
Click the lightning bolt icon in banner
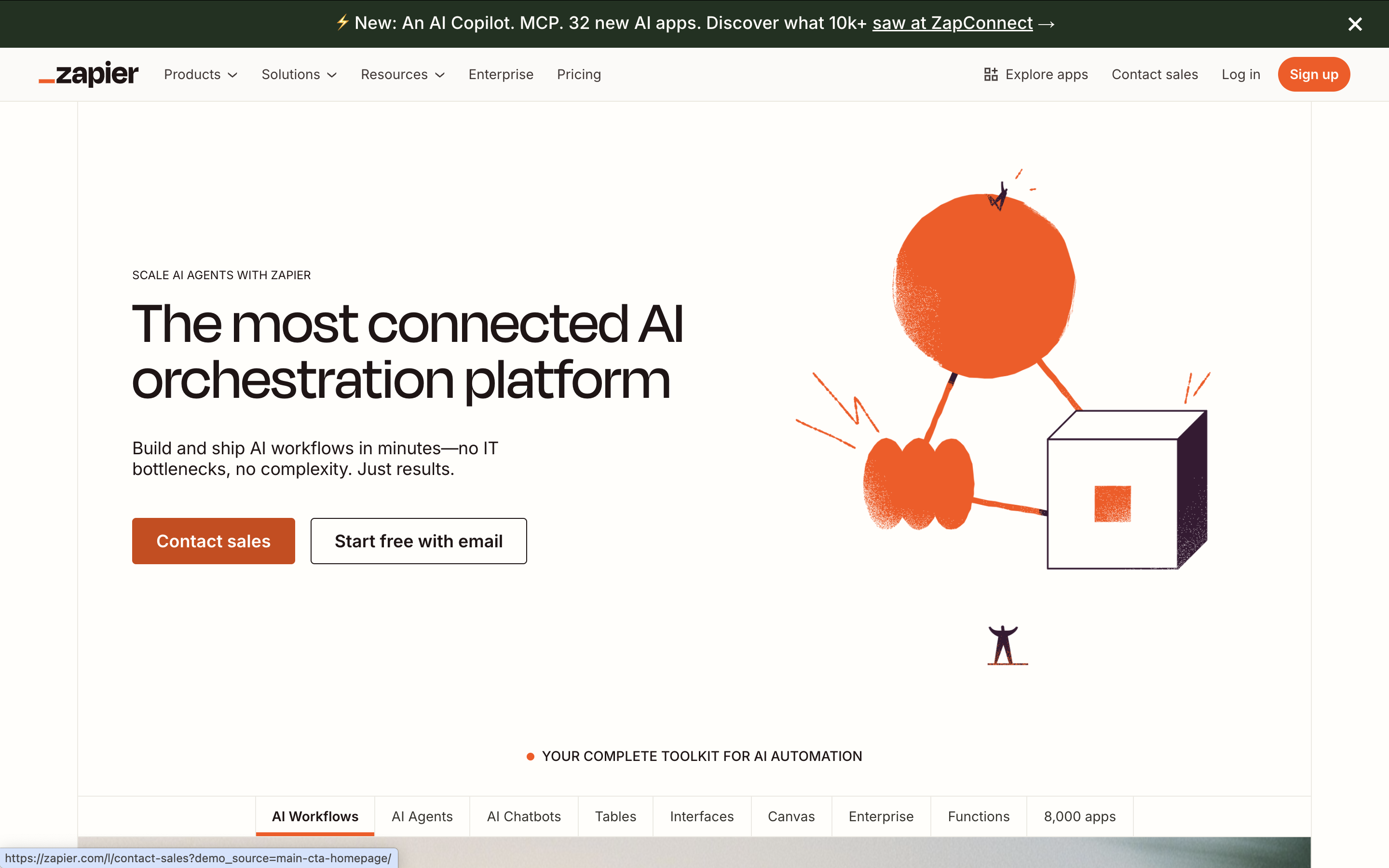pyautogui.click(x=342, y=23)
